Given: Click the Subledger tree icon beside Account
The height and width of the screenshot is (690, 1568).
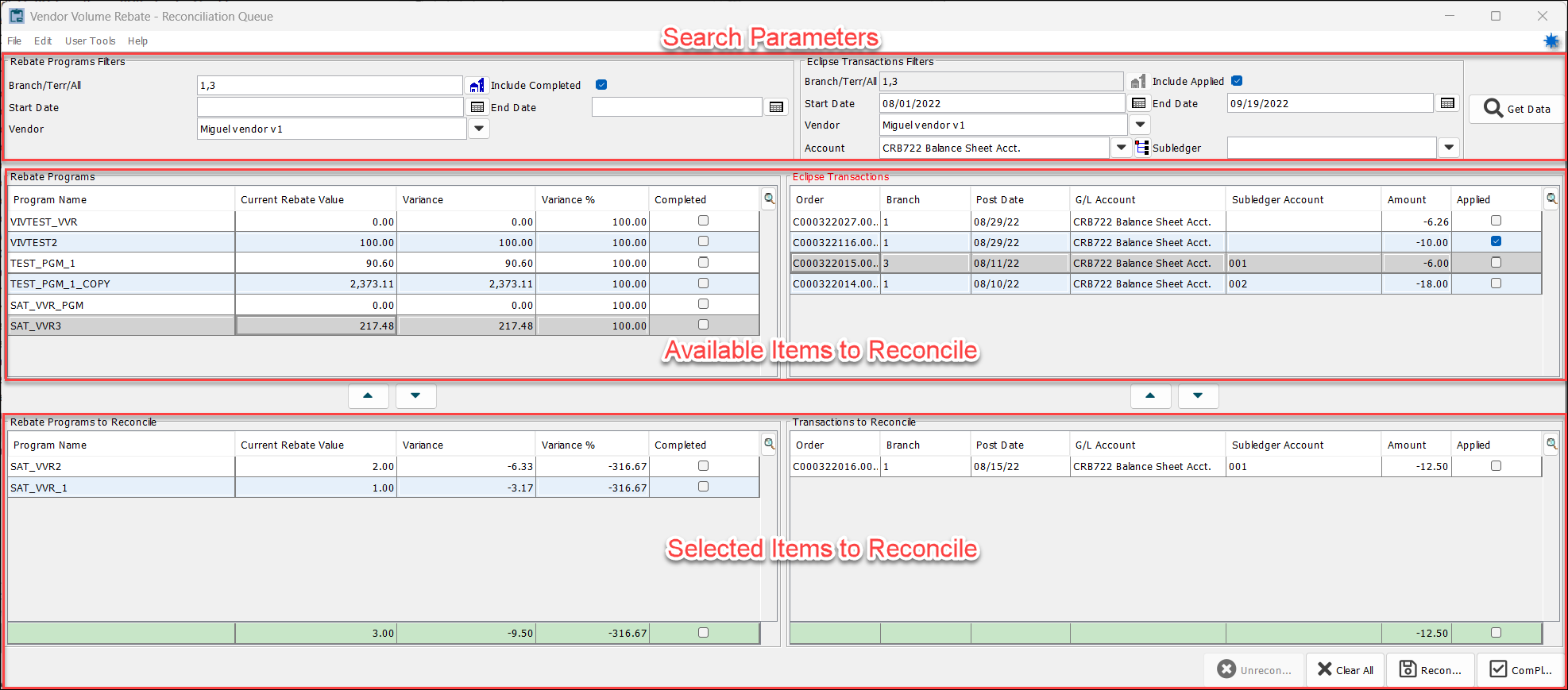Looking at the screenshot, I should (1142, 148).
